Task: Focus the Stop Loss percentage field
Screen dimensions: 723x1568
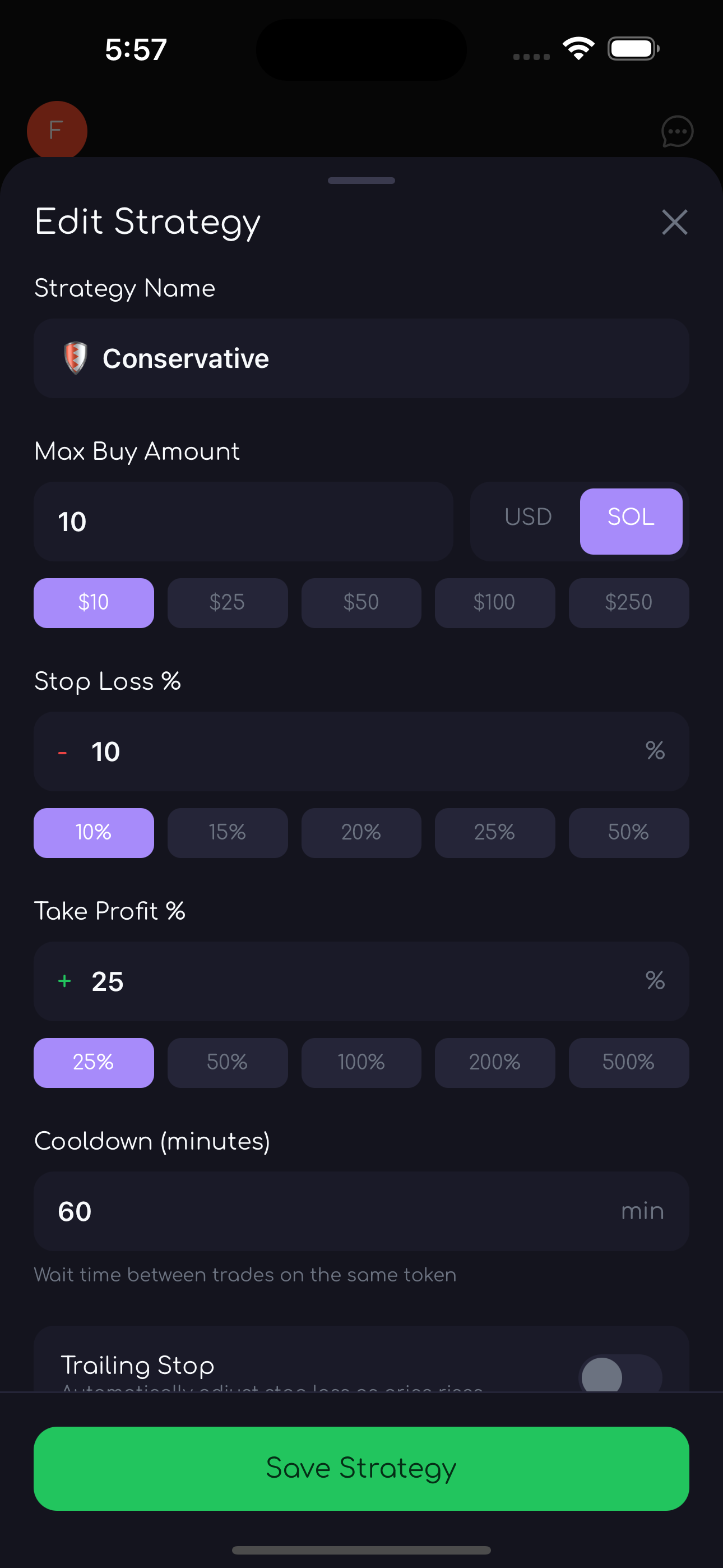Action: [361, 751]
